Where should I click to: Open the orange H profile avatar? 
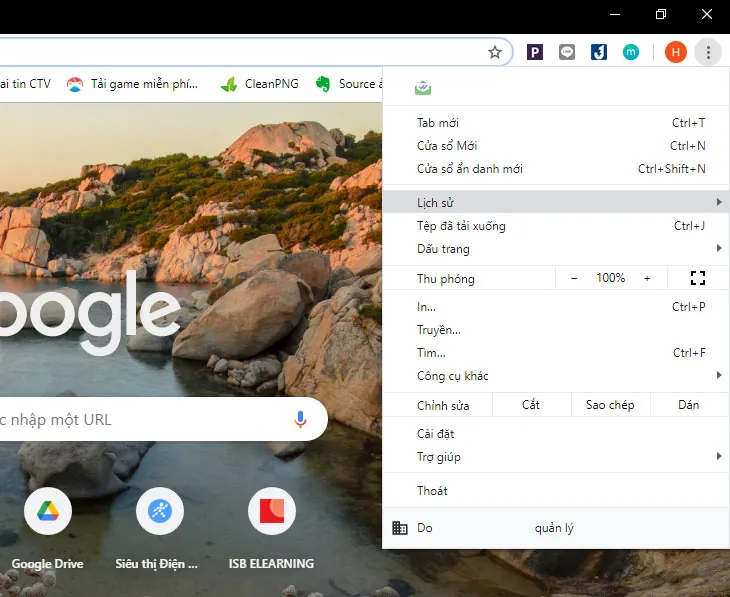pyautogui.click(x=675, y=52)
